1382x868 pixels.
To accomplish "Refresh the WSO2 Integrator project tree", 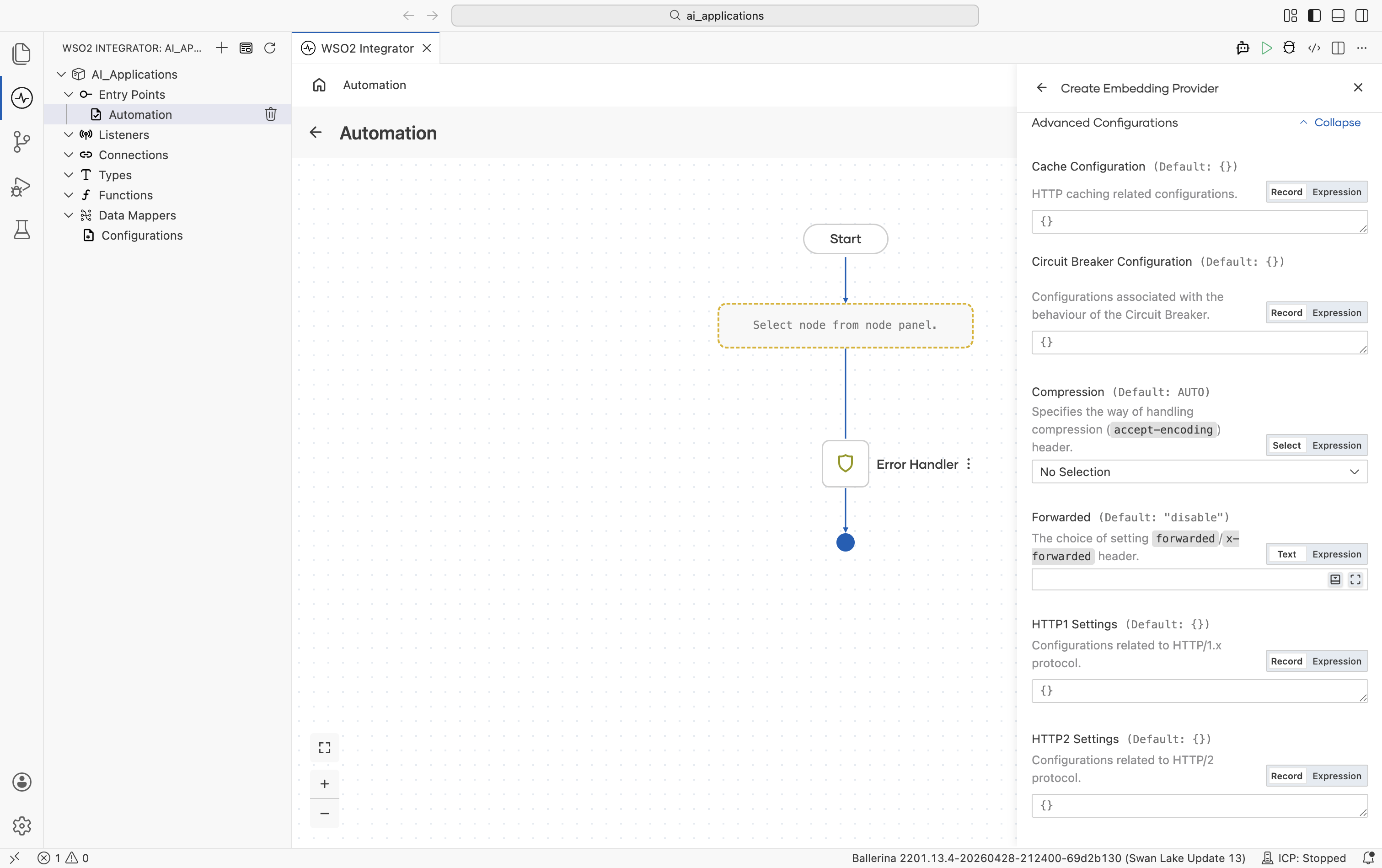I will (x=270, y=48).
